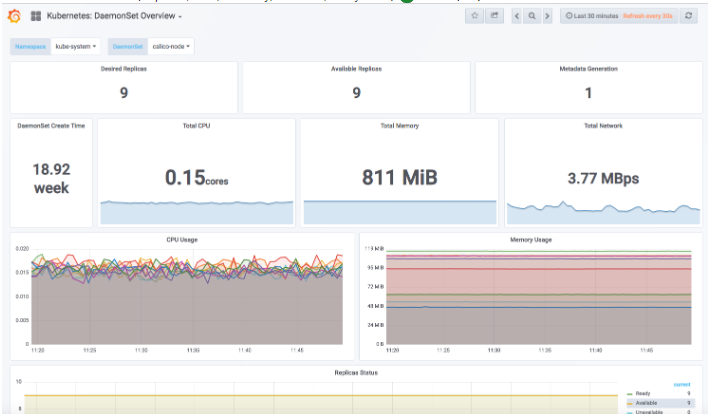Click the 0.15 cores value
Image resolution: width=712 pixels, height=414 pixels.
tap(197, 177)
